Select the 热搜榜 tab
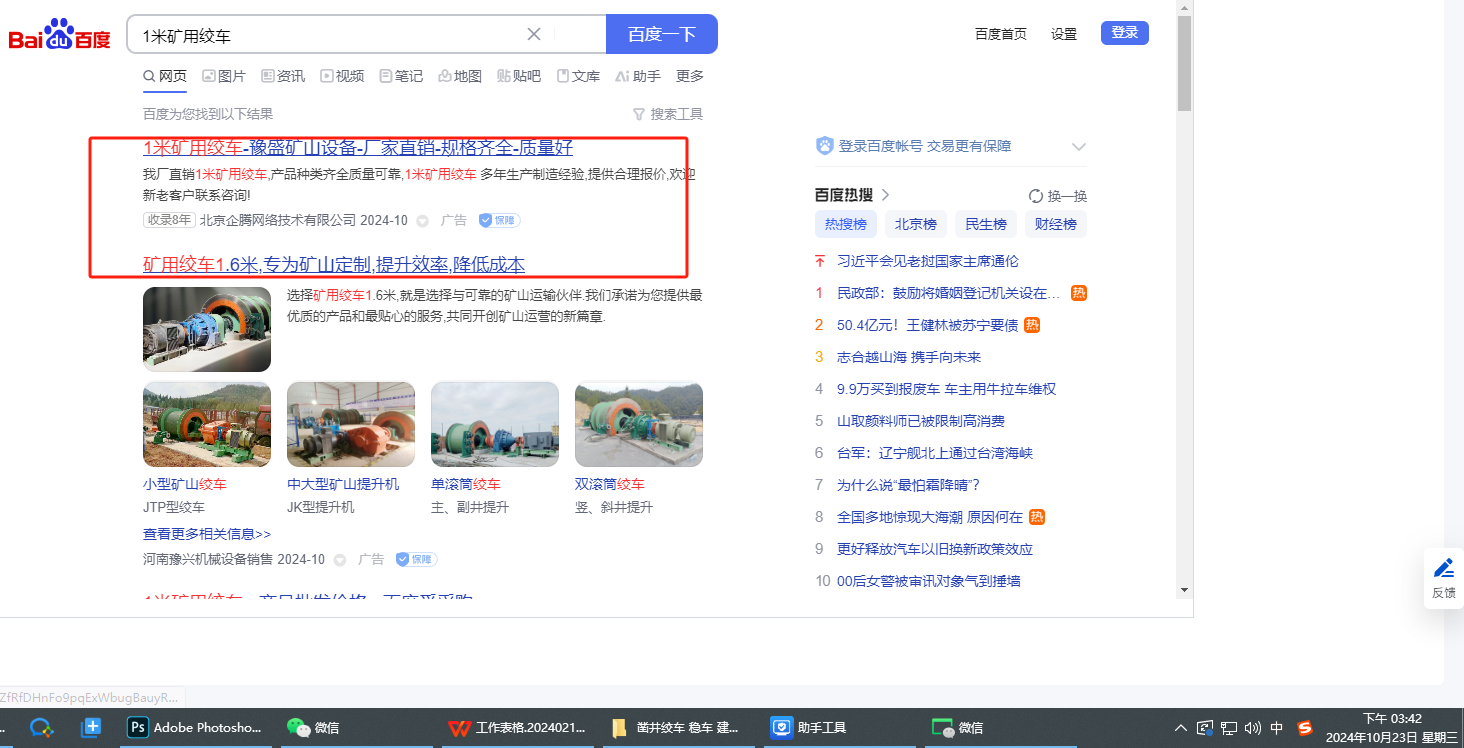This screenshot has width=1464, height=748. 846,224
